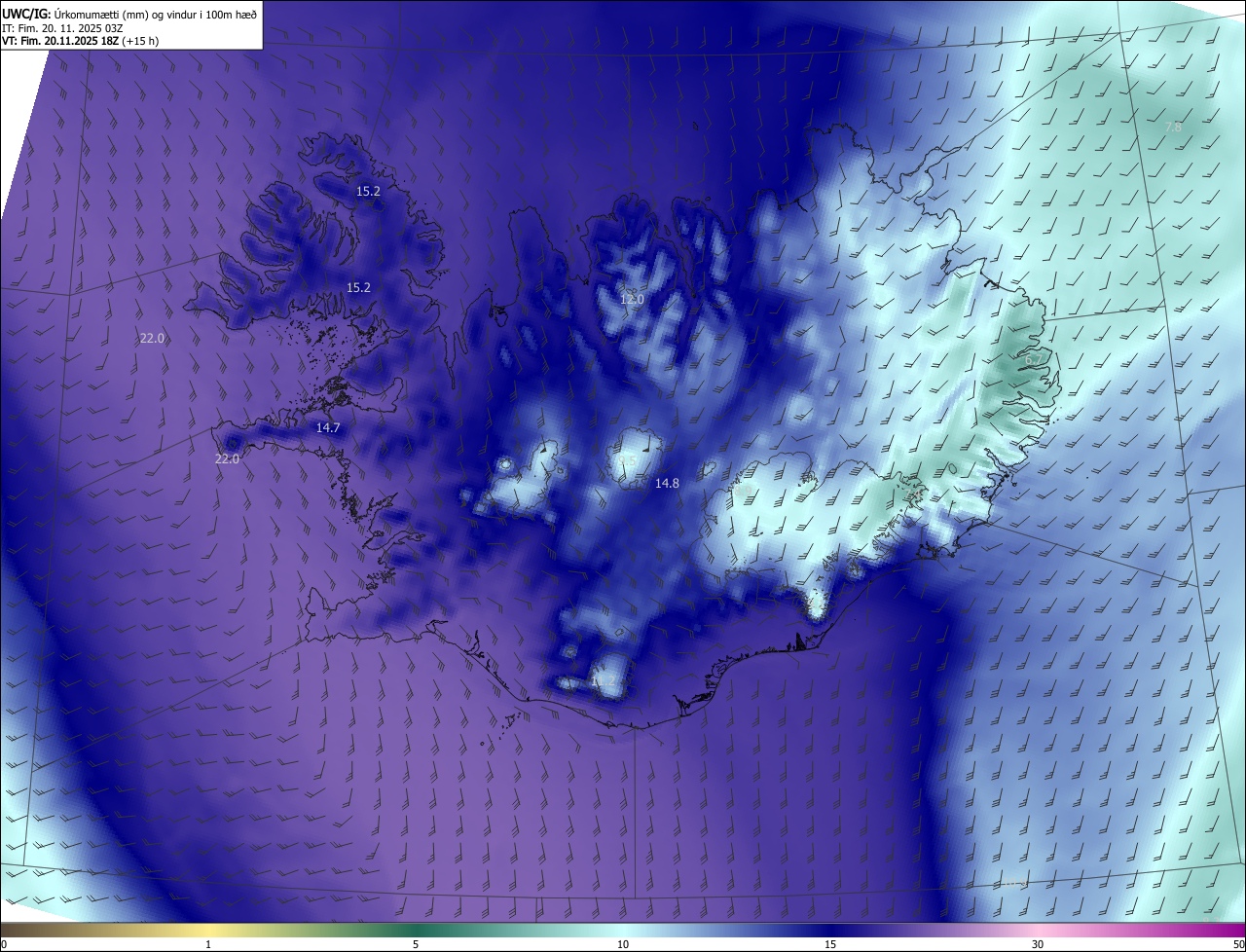Click the 12.0 value label on the map
The width and height of the screenshot is (1246, 952).
click(x=632, y=299)
